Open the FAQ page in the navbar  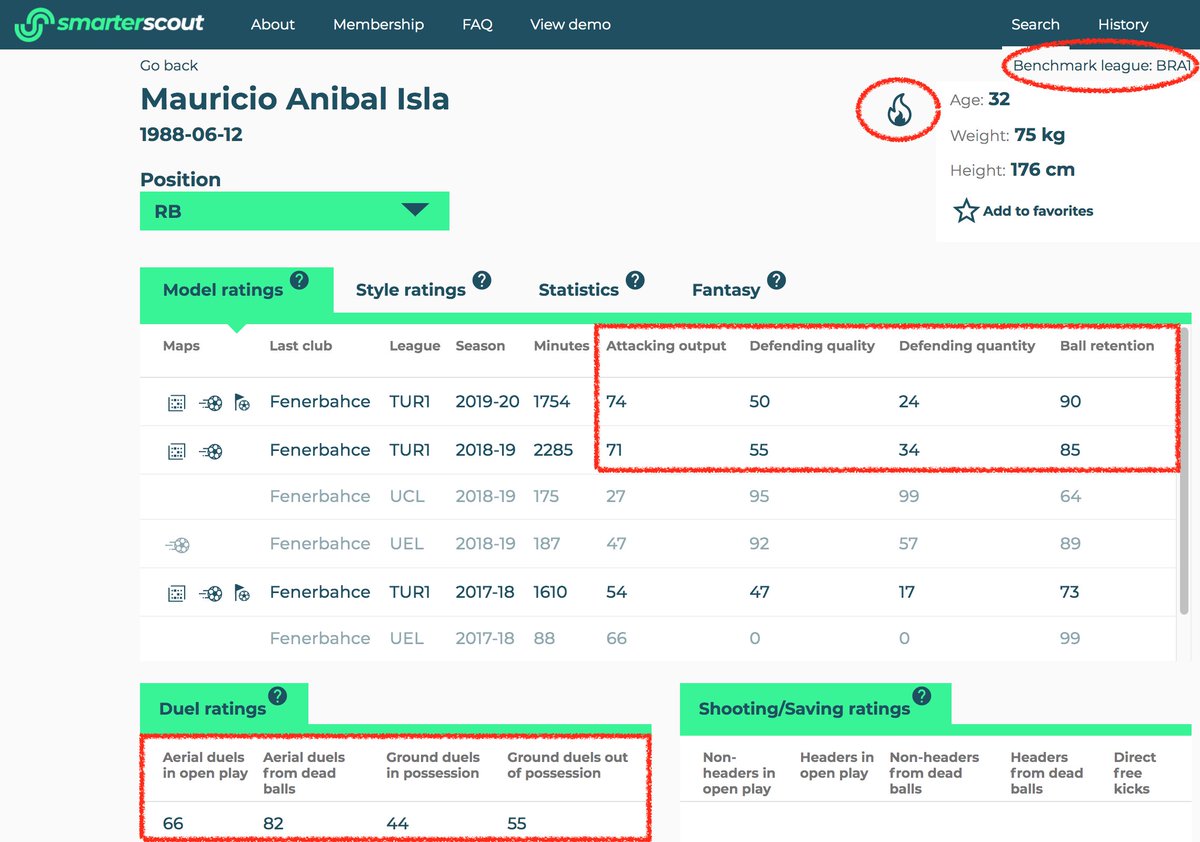click(x=477, y=24)
